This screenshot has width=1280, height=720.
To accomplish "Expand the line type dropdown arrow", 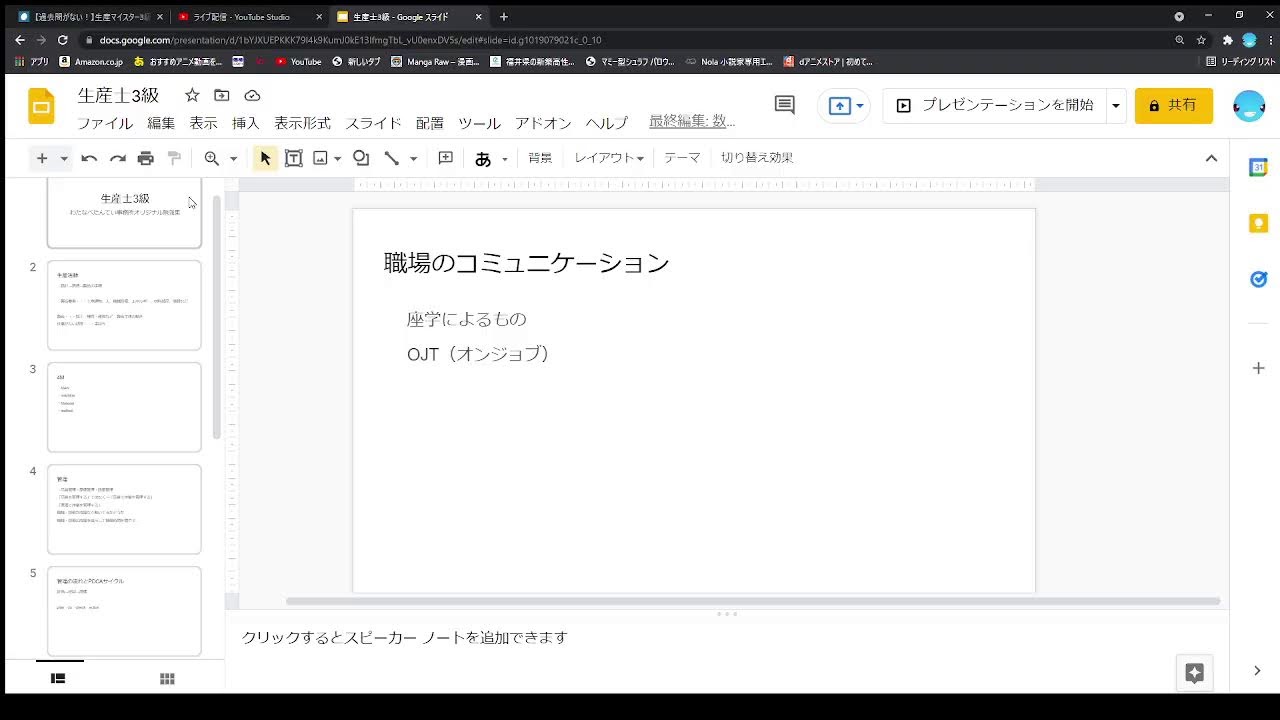I will click(x=413, y=158).
